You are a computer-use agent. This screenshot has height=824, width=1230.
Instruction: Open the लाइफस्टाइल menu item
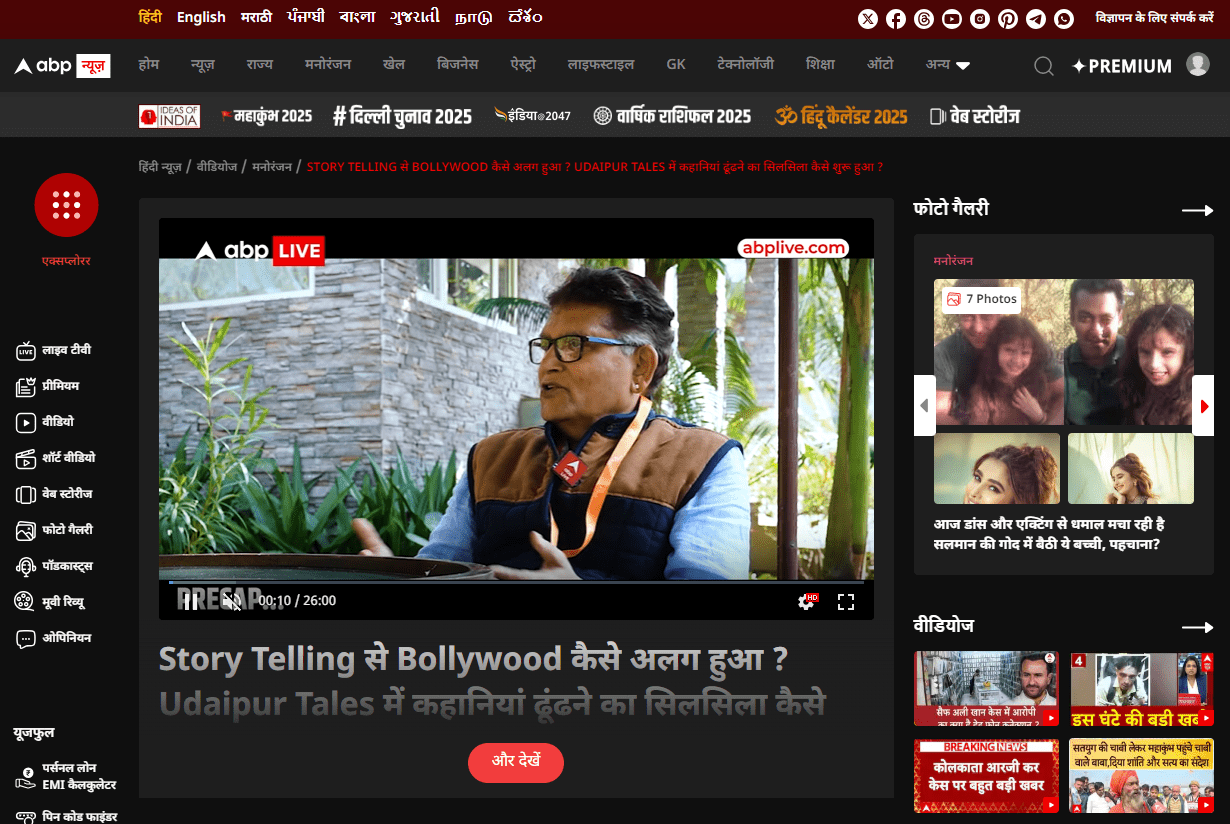(x=601, y=65)
